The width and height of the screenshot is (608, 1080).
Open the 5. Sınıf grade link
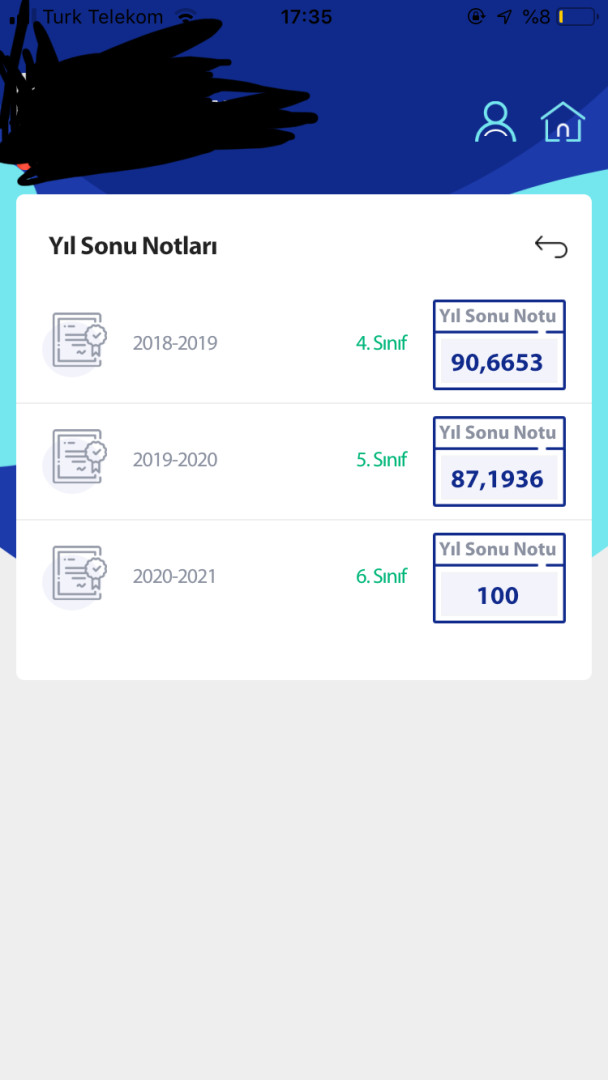point(381,461)
